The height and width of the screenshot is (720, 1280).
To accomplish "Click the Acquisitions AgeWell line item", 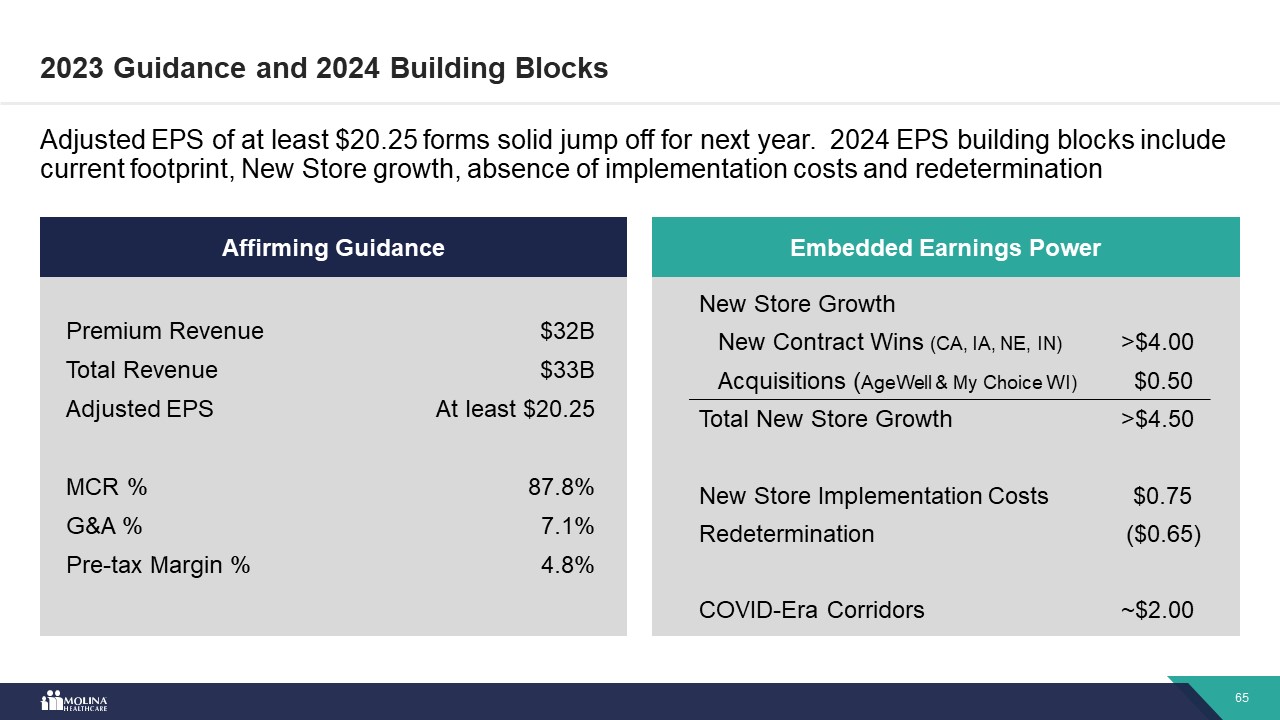I will [x=897, y=382].
